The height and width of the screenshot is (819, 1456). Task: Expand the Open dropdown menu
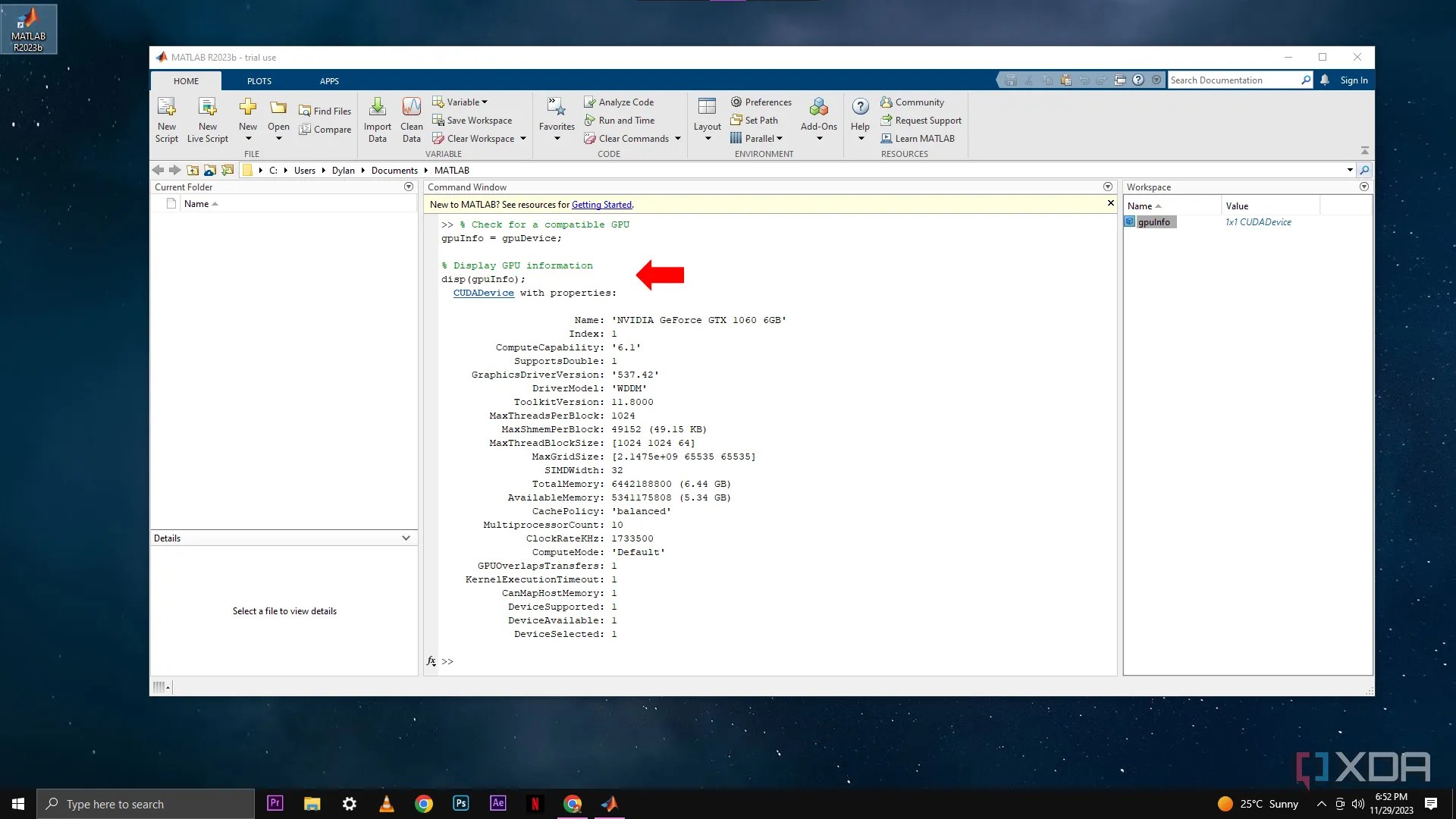(x=278, y=138)
